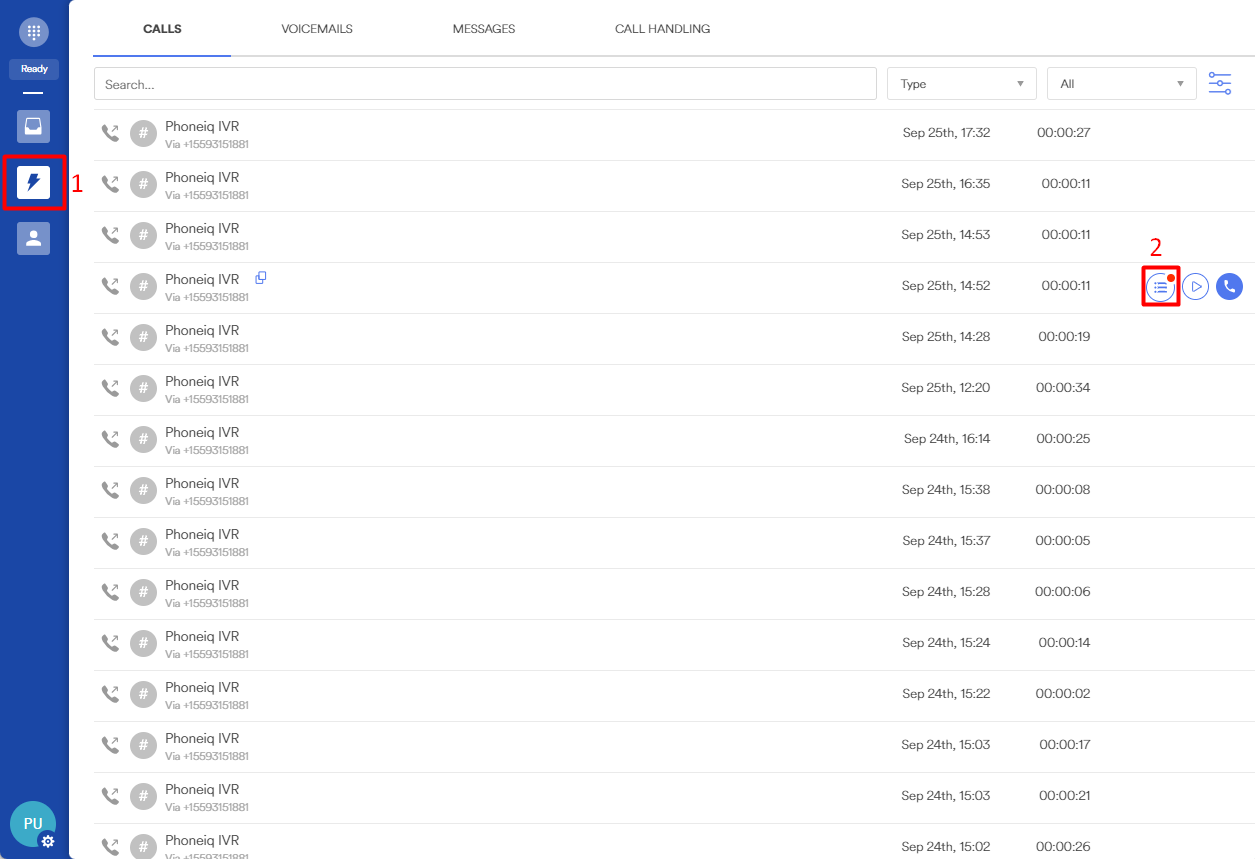1255x859 pixels.
Task: Open the dialpad icon in sidebar
Action: [33, 32]
